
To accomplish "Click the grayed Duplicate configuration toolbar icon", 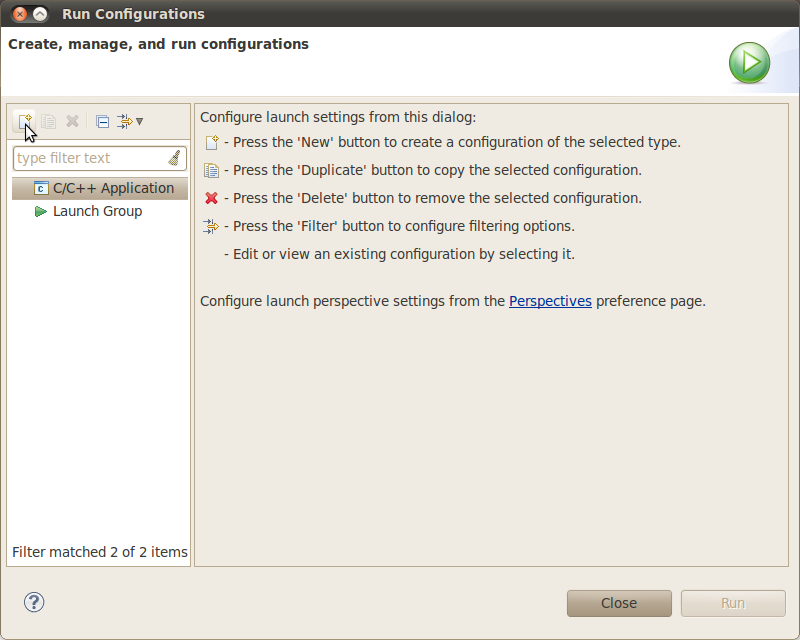I will (48, 121).
